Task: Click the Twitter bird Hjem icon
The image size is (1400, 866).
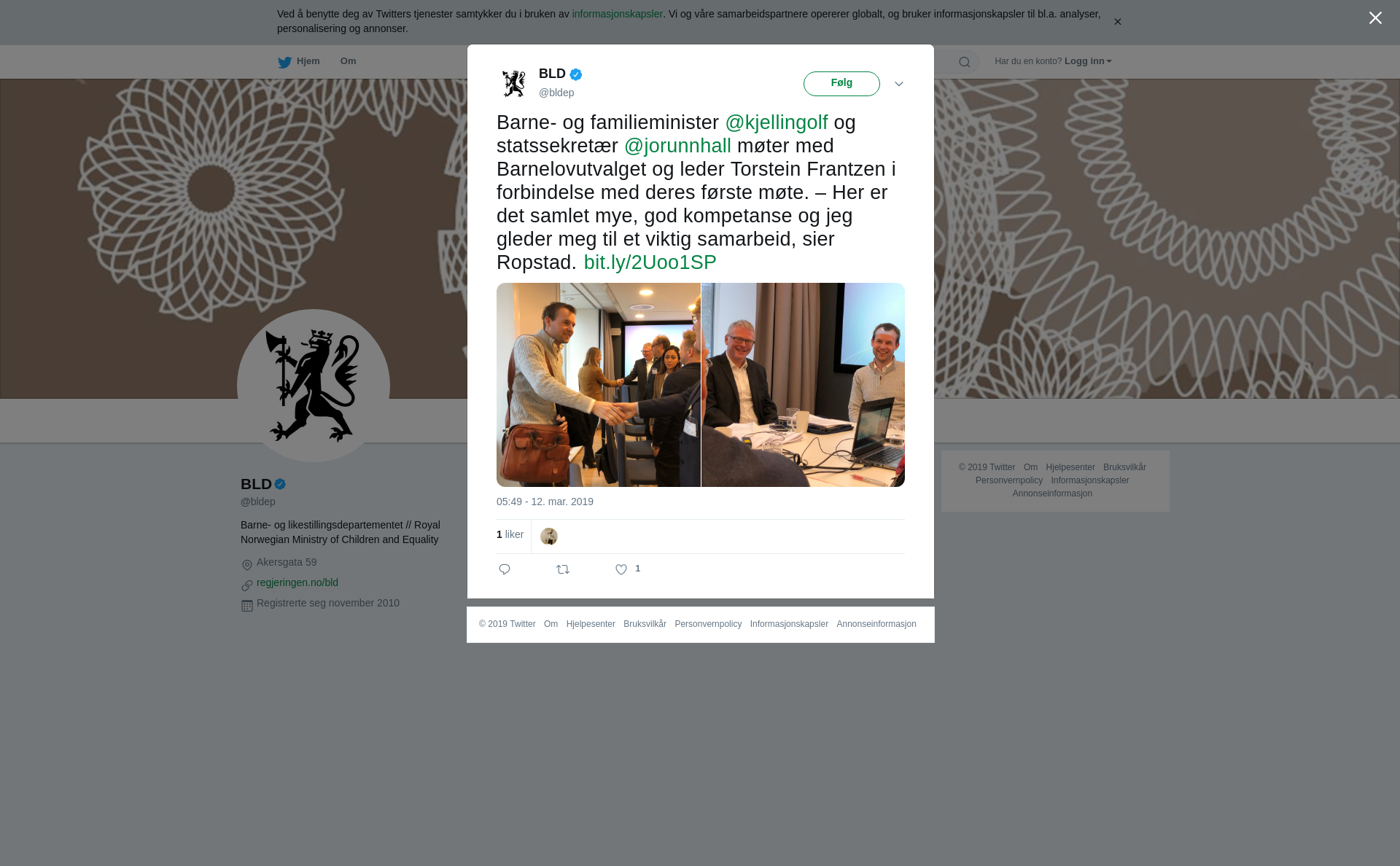Action: click(284, 62)
